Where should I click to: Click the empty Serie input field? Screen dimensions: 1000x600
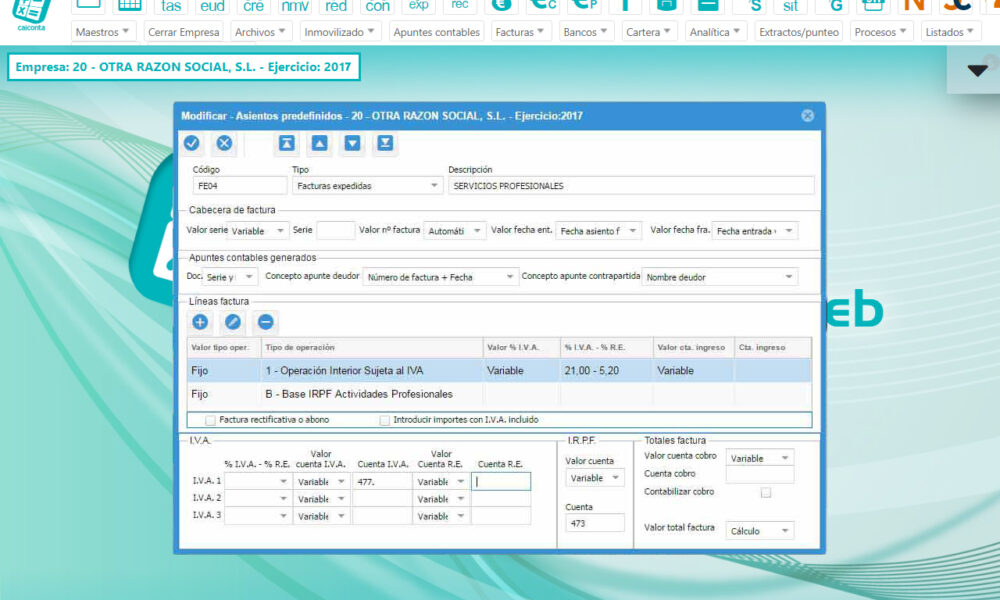point(335,230)
